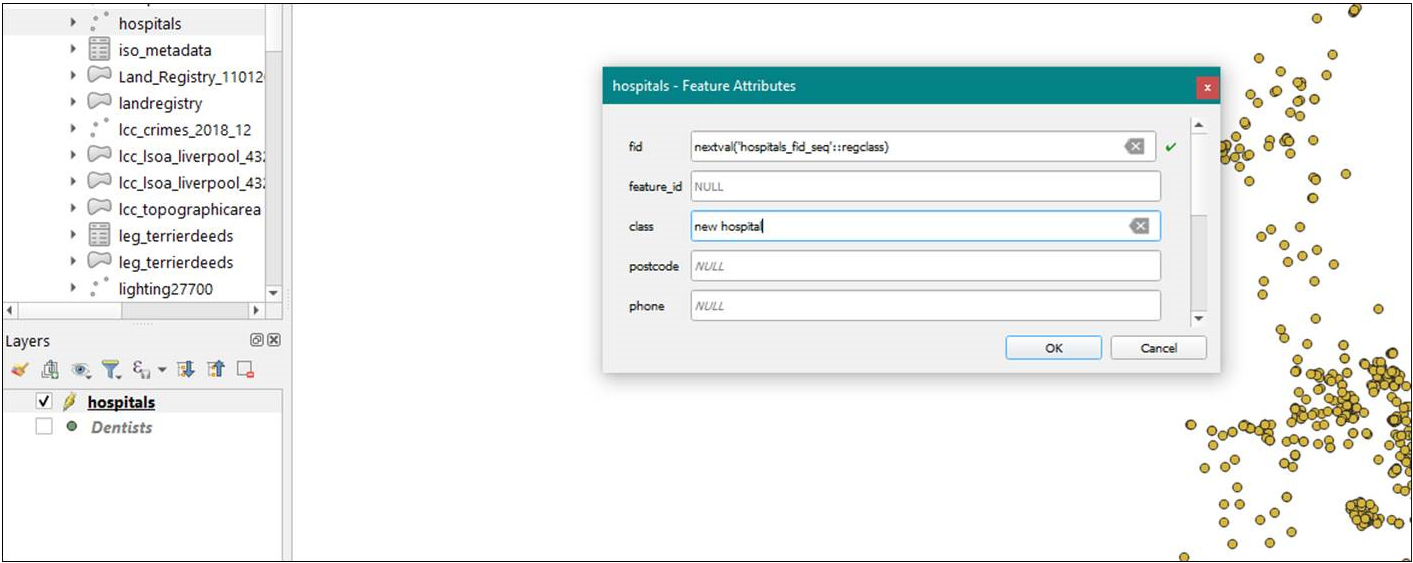
Task: Clear the fid field value
Action: pyautogui.click(x=1134, y=147)
